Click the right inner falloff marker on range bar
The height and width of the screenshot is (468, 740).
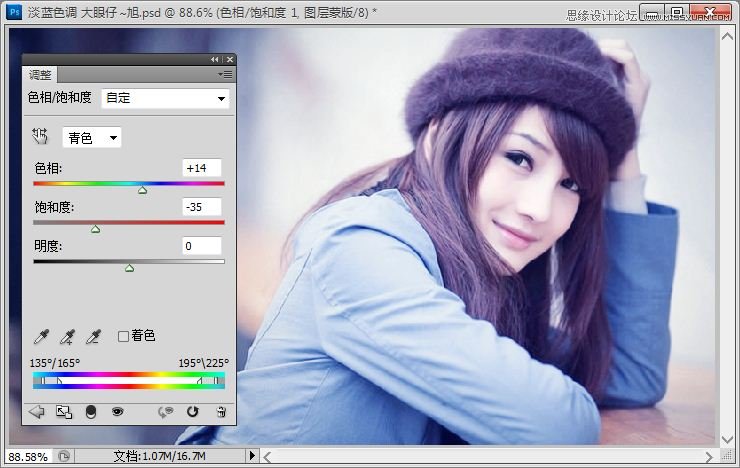tap(200, 380)
